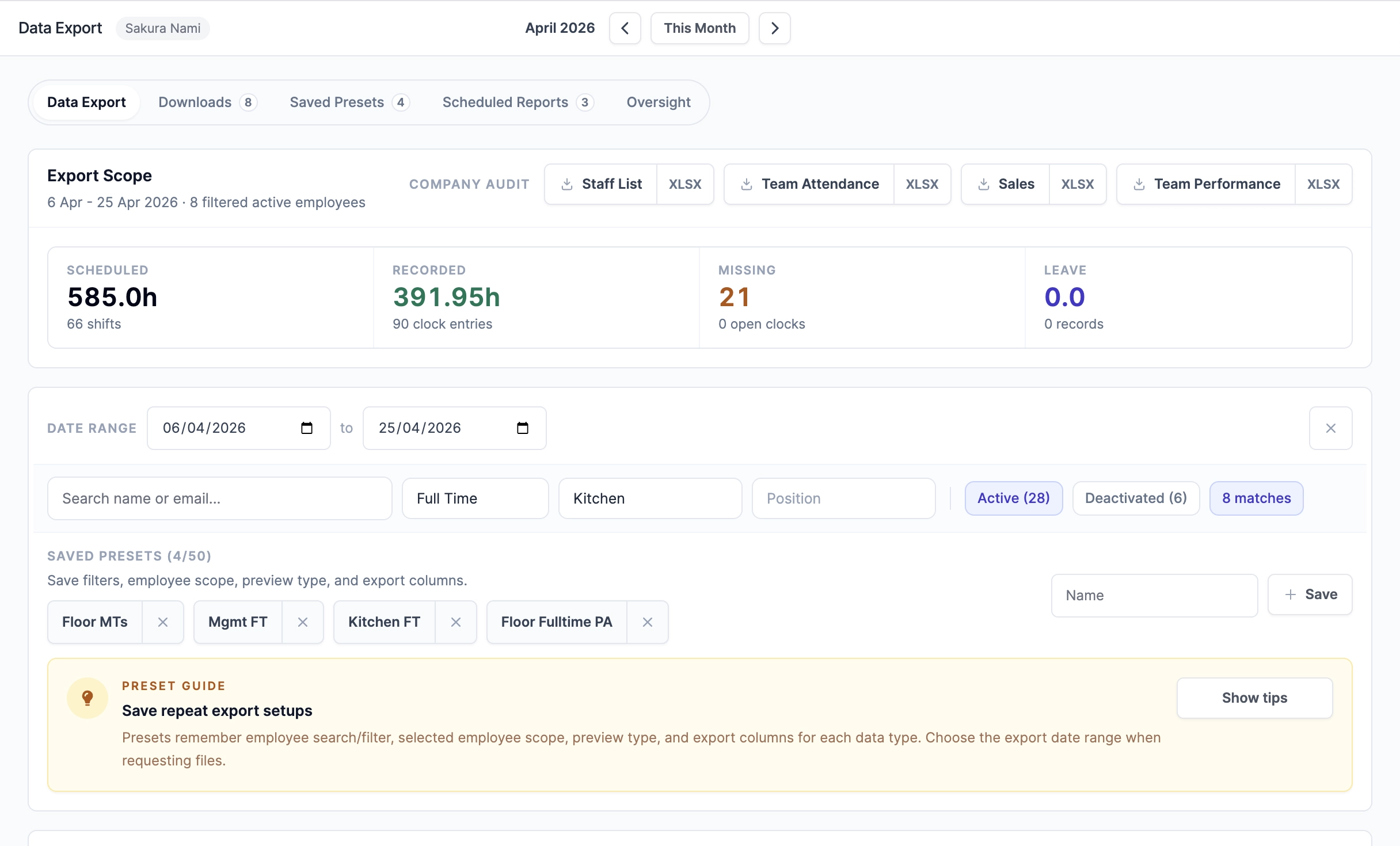Download the Sales export

1006,184
